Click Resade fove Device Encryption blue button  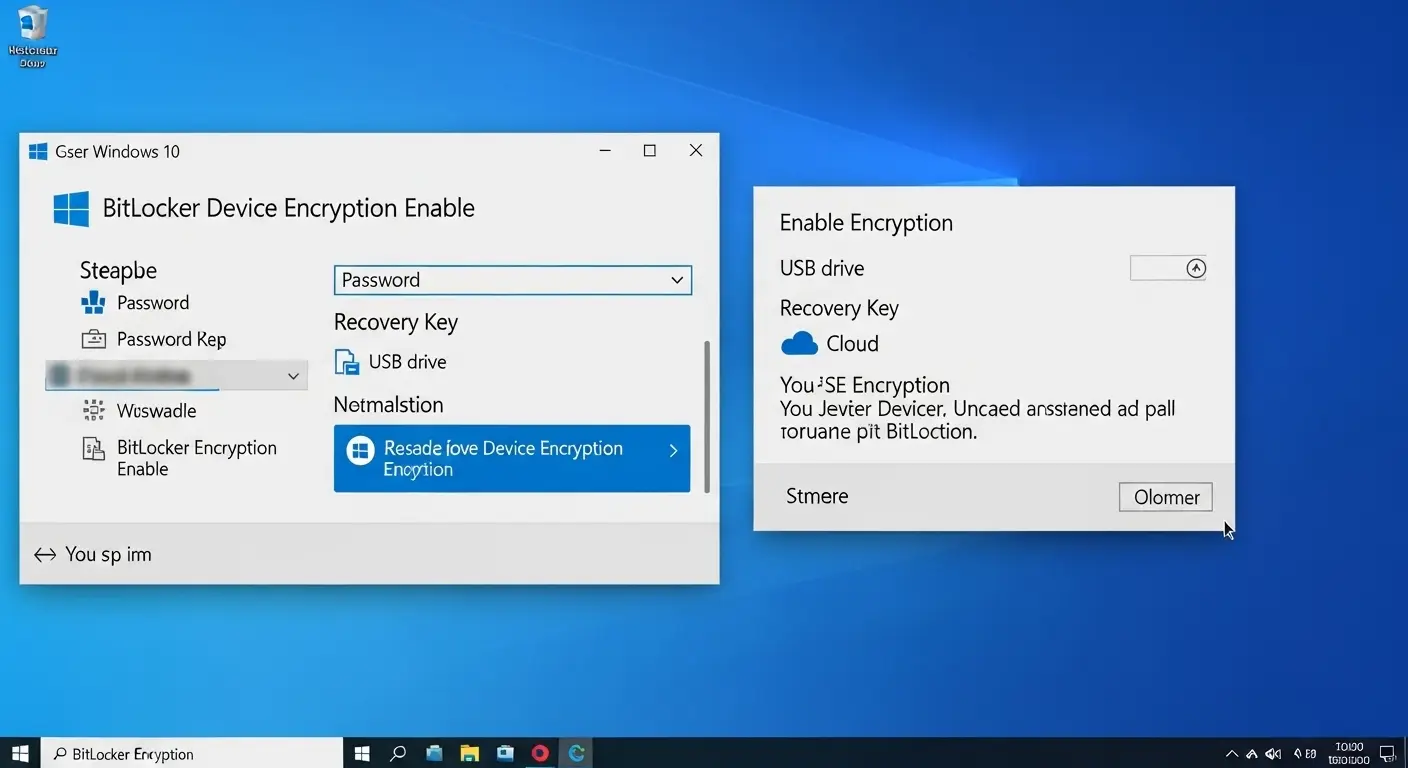point(512,458)
